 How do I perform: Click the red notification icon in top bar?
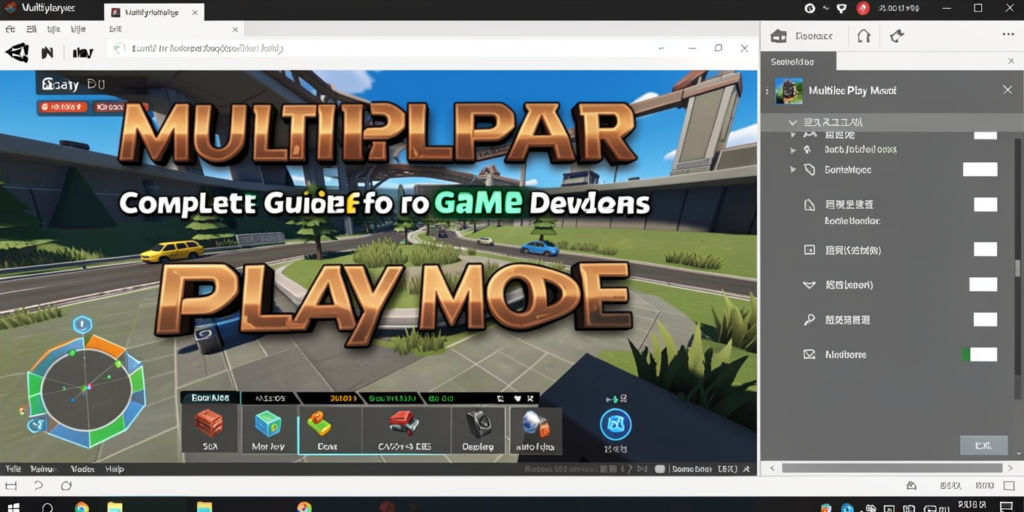tap(863, 8)
